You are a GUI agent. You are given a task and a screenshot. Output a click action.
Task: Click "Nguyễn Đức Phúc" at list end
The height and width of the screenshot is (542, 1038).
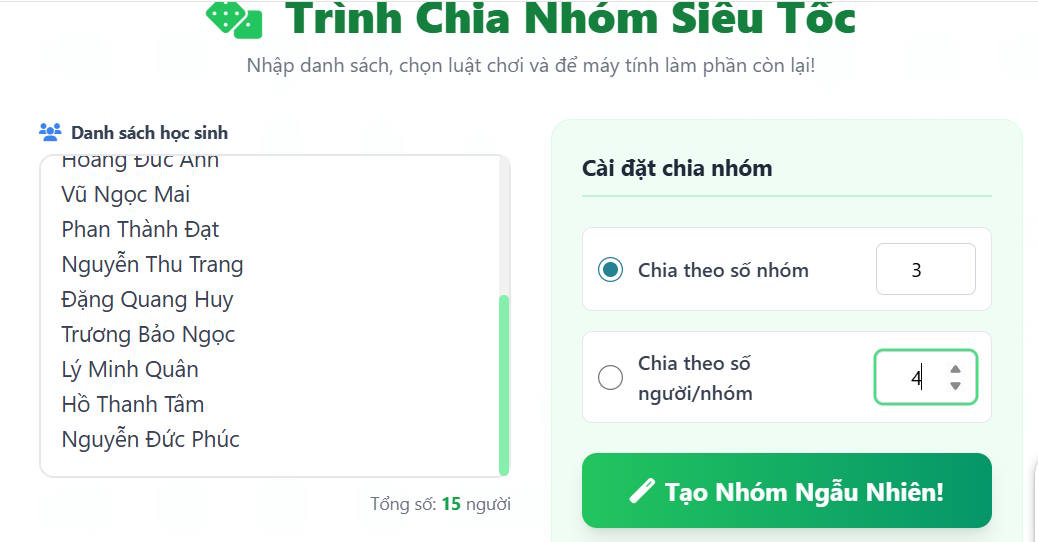[150, 439]
